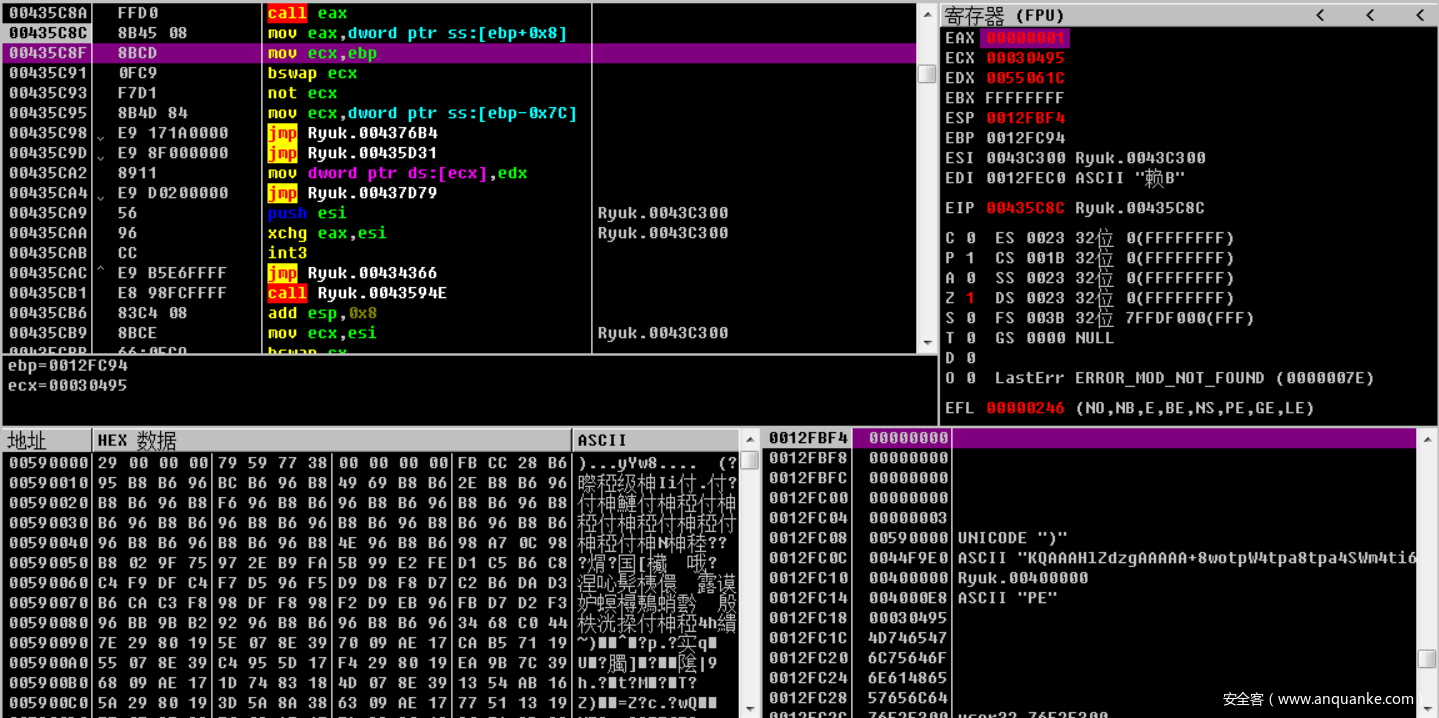Click address 00435CA2 in disassembly
This screenshot has height=718, width=1439.
pos(48,173)
